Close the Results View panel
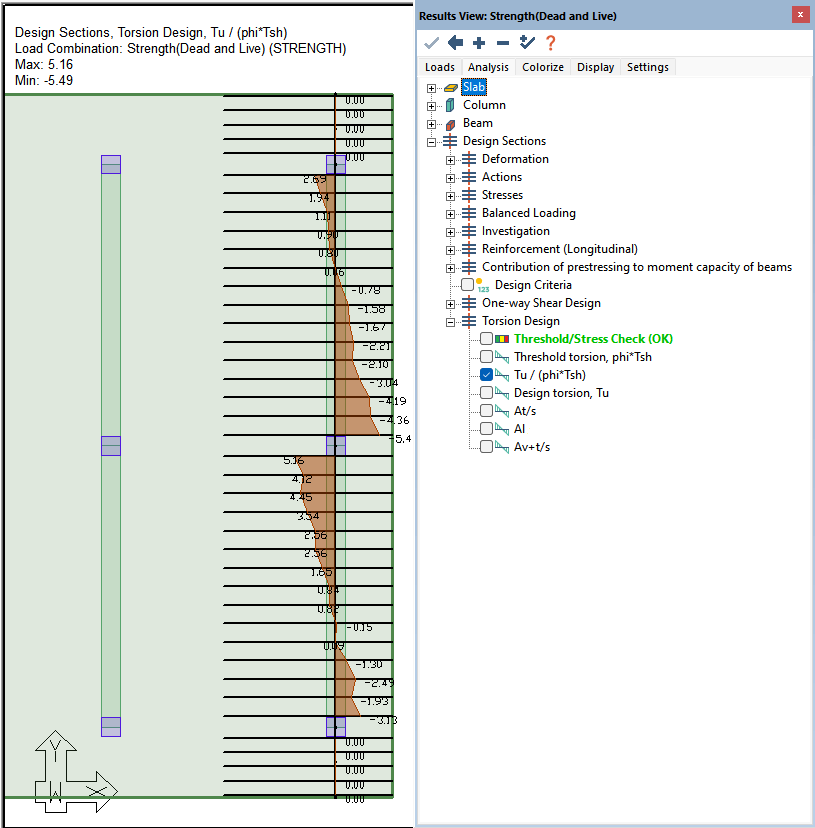815x828 pixels. coord(801,15)
